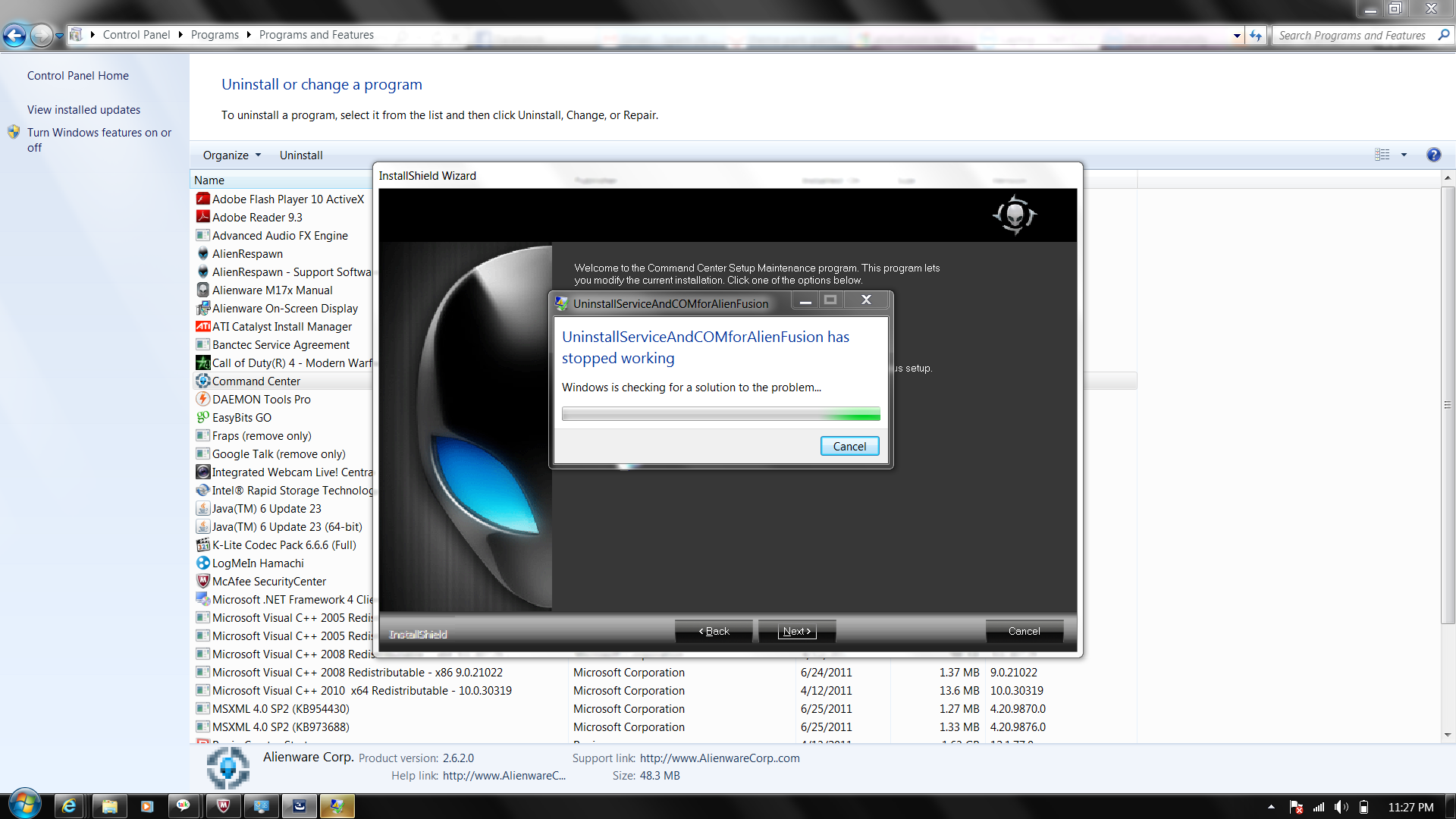Viewport: 1456px width, 819px height.
Task: Click Uninstall in the toolbar
Action: 301,155
